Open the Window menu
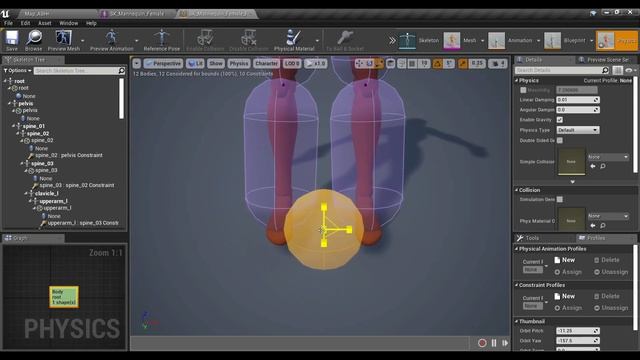This screenshot has width=640, height=360. click(68, 23)
